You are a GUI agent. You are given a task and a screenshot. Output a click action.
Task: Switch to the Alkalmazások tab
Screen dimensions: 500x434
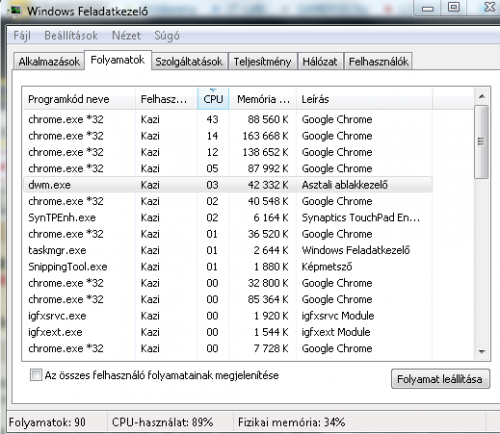[49, 61]
